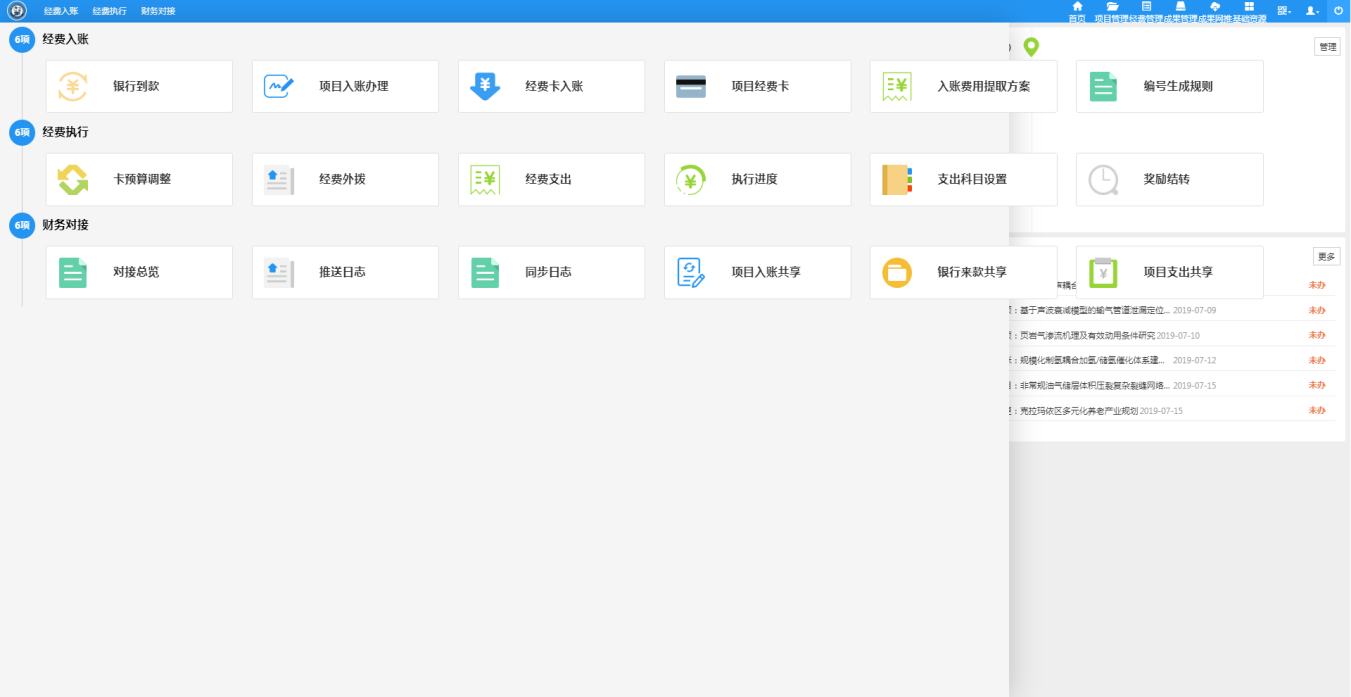
Task: Click the 更多 button
Action: (1326, 257)
